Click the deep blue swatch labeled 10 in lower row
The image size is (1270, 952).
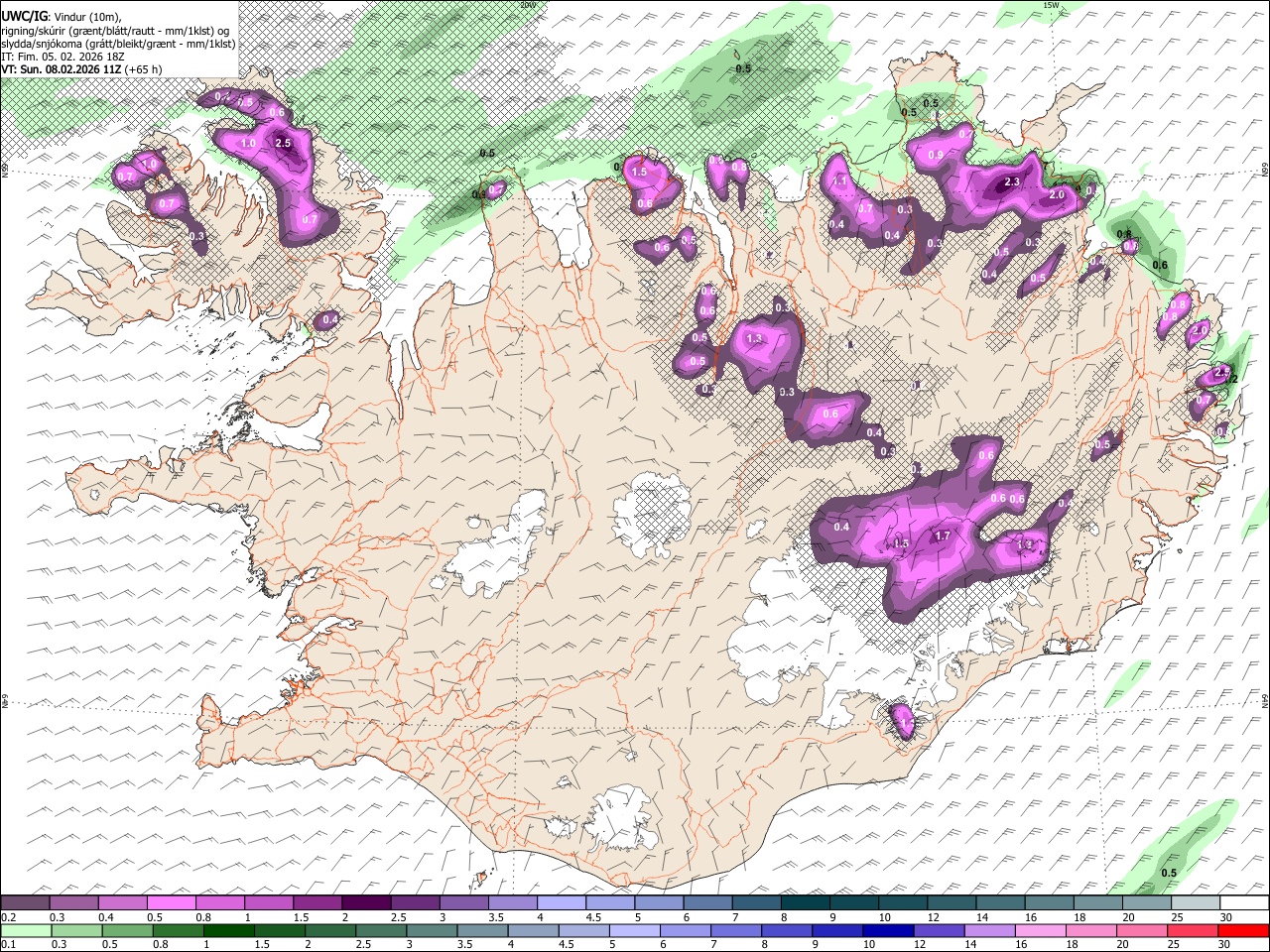point(889,931)
